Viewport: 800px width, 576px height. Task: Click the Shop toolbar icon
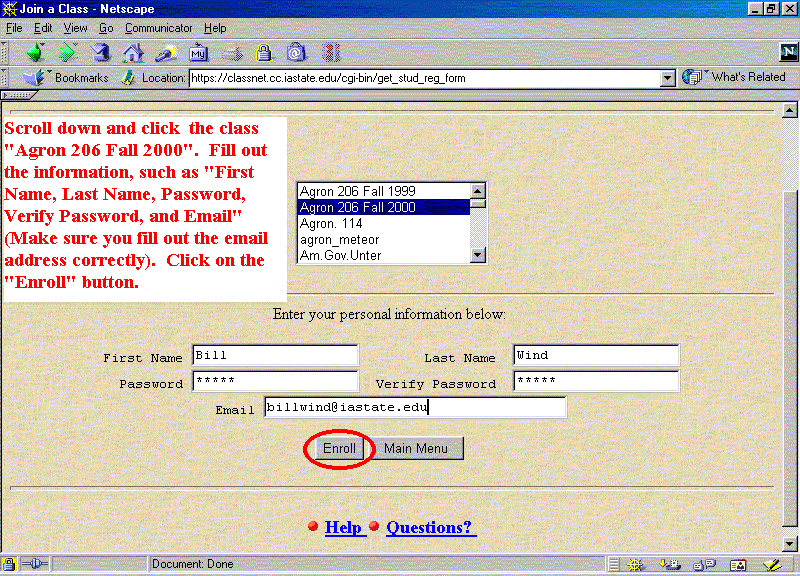tap(297, 52)
